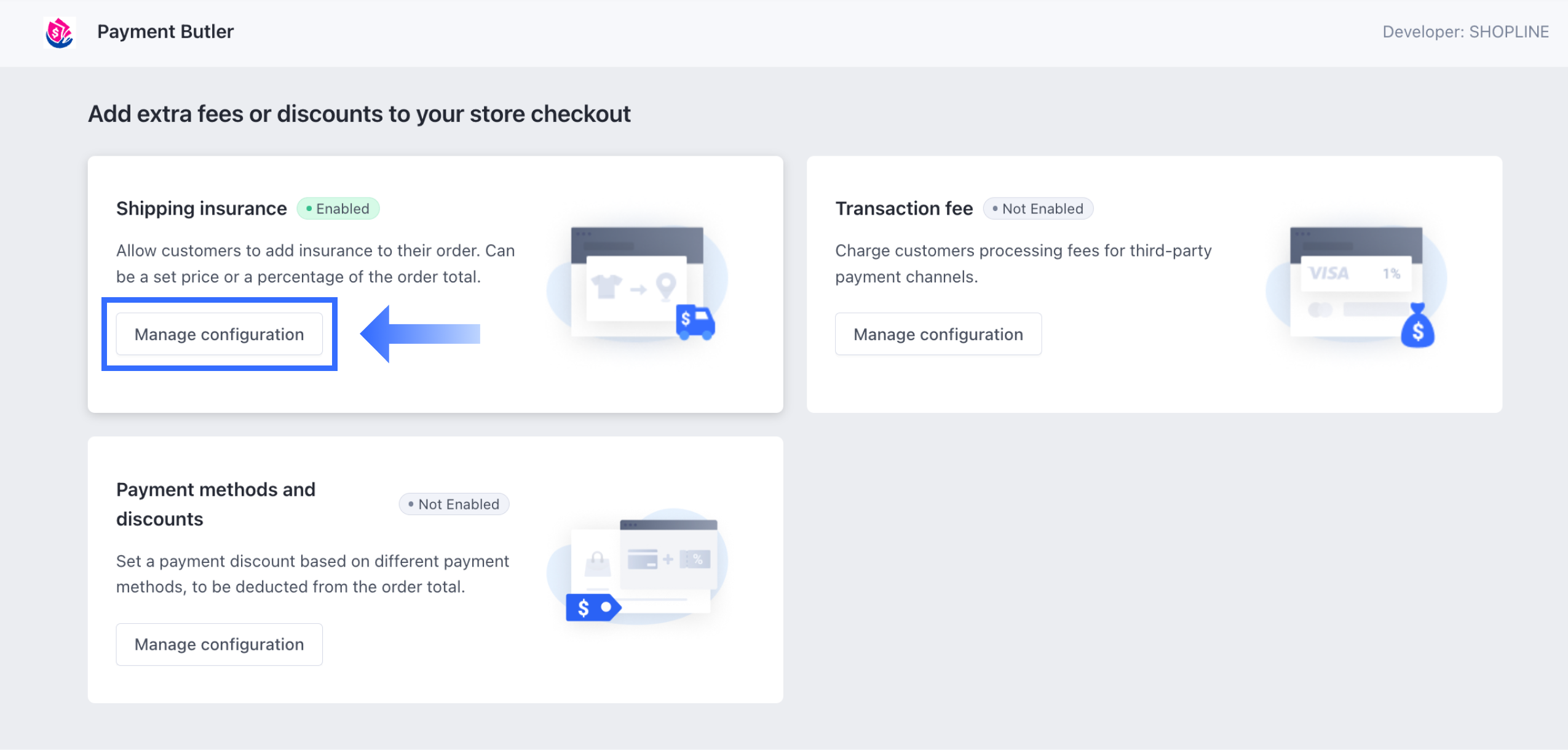Click the Payment Butler title text
This screenshot has height=750, width=1568.
click(x=165, y=31)
